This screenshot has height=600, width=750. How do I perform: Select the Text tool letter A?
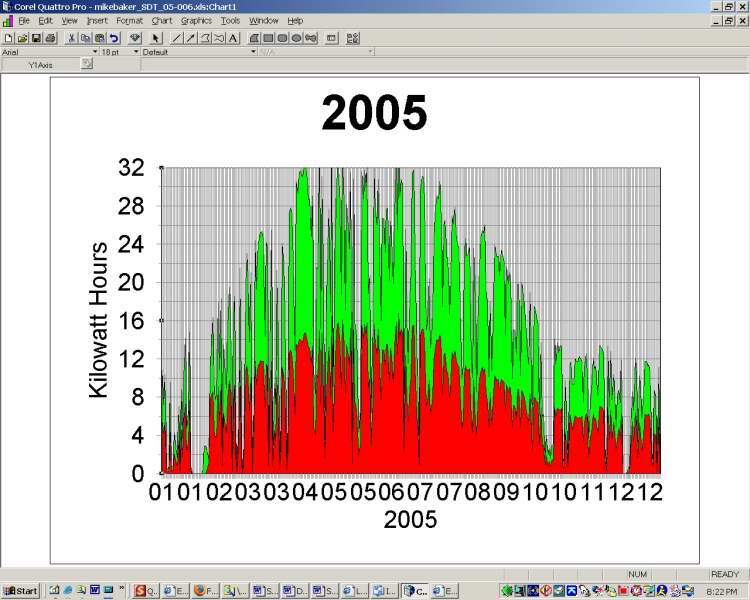coord(233,38)
